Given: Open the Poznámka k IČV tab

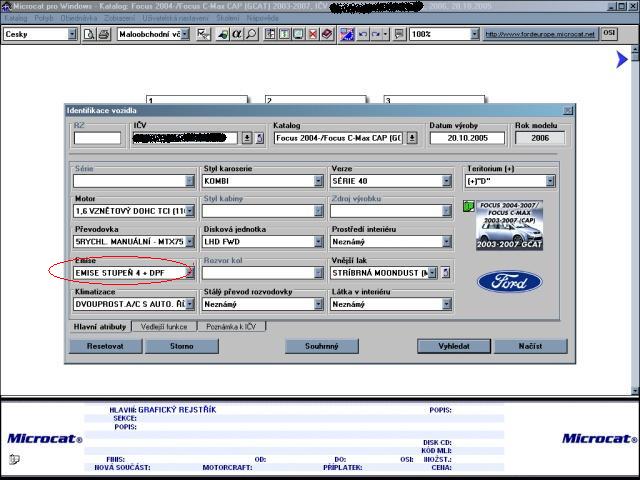Looking at the screenshot, I should pyautogui.click(x=232, y=326).
